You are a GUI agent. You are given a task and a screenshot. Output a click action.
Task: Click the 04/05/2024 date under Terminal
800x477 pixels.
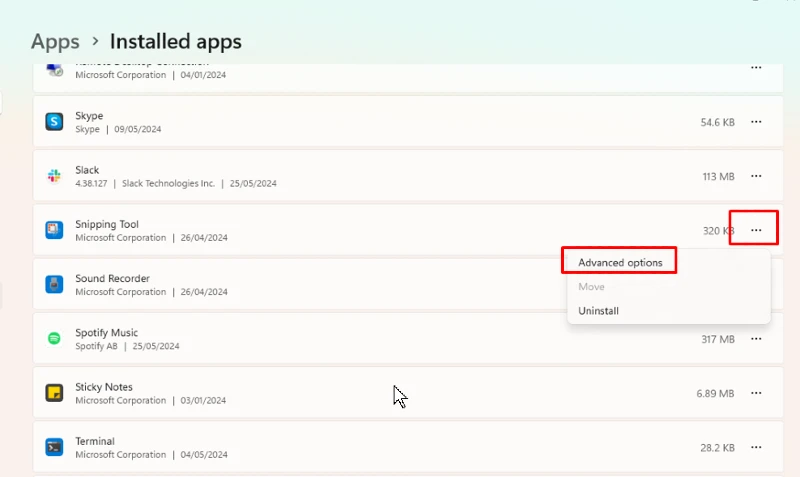click(204, 455)
